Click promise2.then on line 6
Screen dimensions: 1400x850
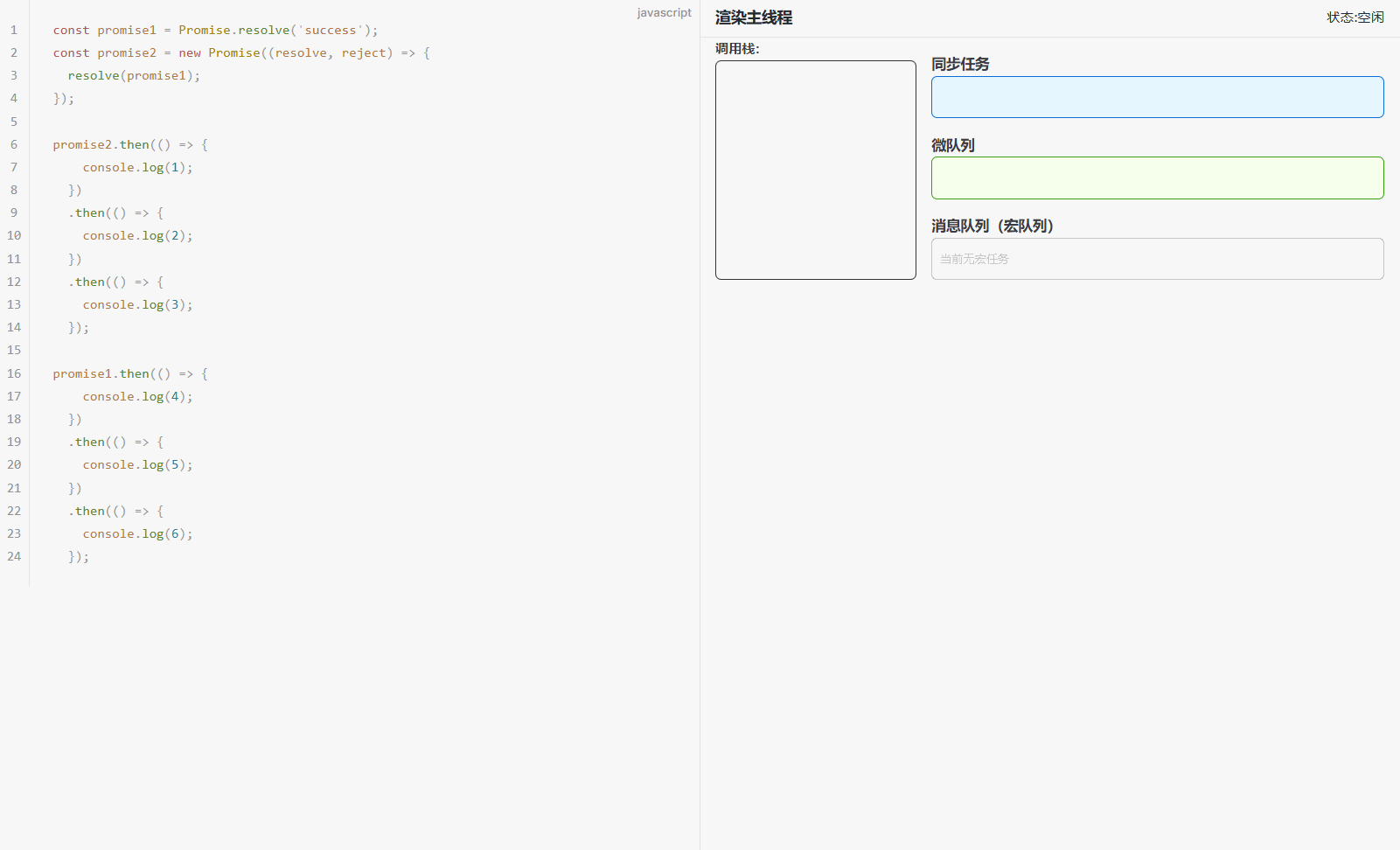104,144
